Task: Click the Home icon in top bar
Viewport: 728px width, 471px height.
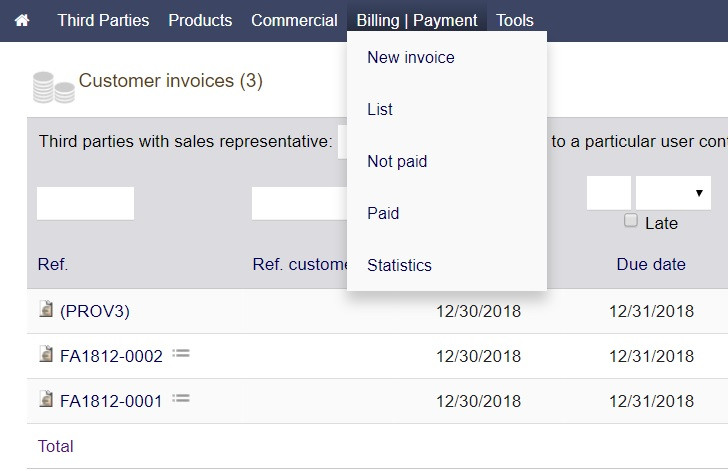Action: [x=21, y=20]
